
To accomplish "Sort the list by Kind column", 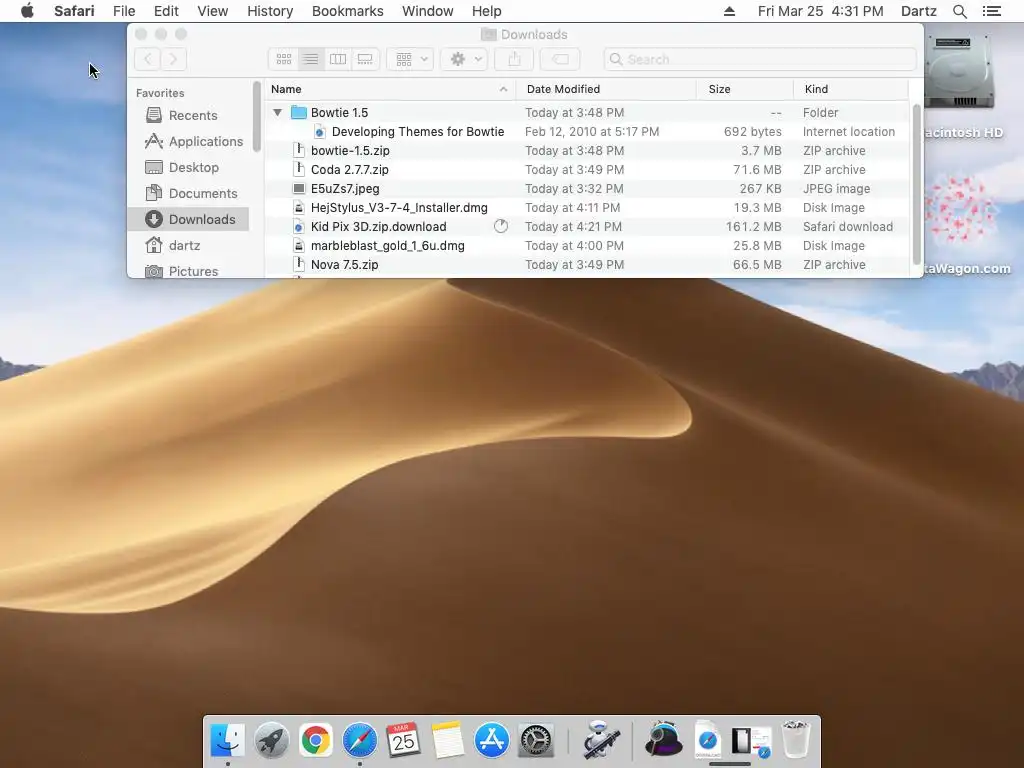I will pos(850,89).
